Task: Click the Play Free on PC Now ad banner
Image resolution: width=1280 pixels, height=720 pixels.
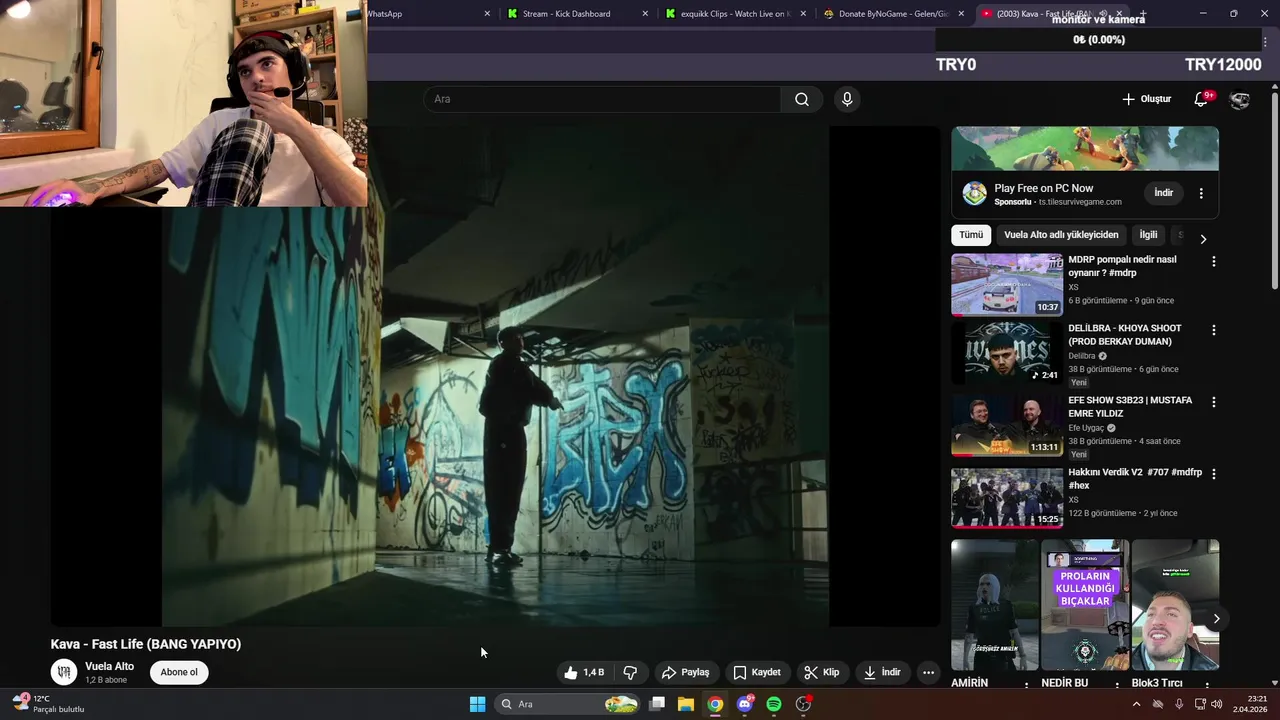Action: [1085, 149]
